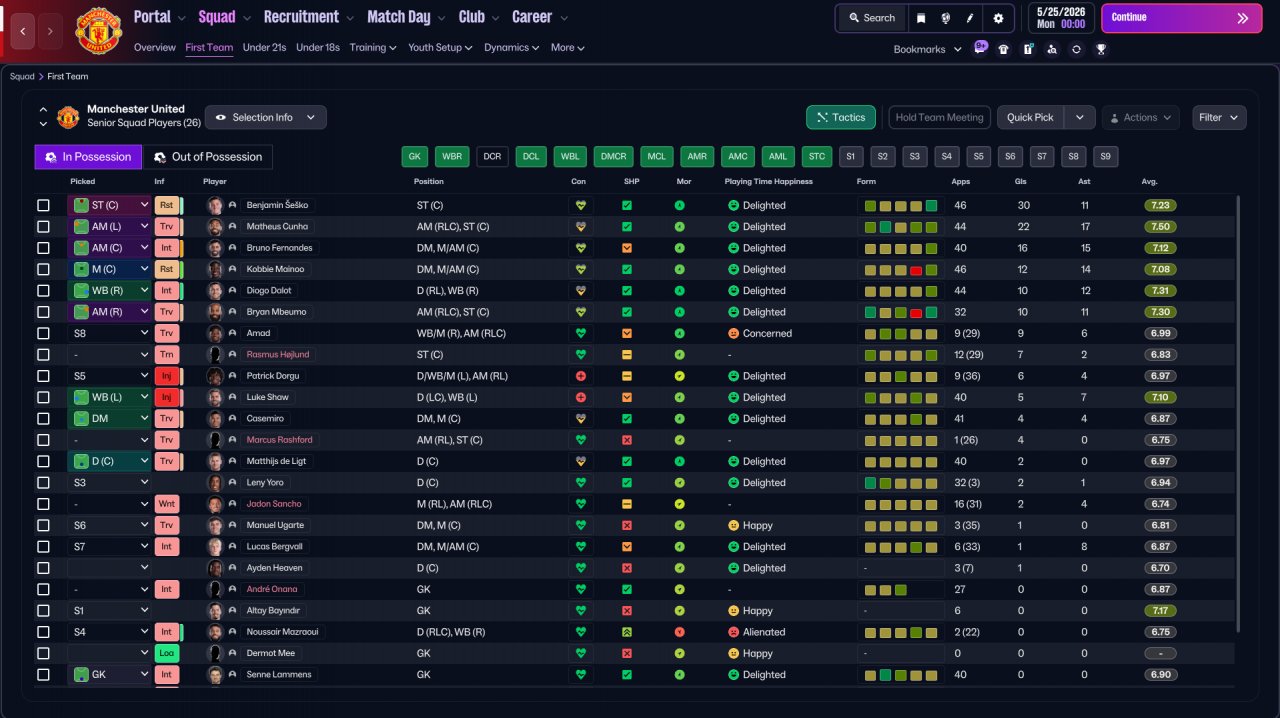The height and width of the screenshot is (718, 1280).
Task: Open the trophy competitions icon
Action: 1101,49
